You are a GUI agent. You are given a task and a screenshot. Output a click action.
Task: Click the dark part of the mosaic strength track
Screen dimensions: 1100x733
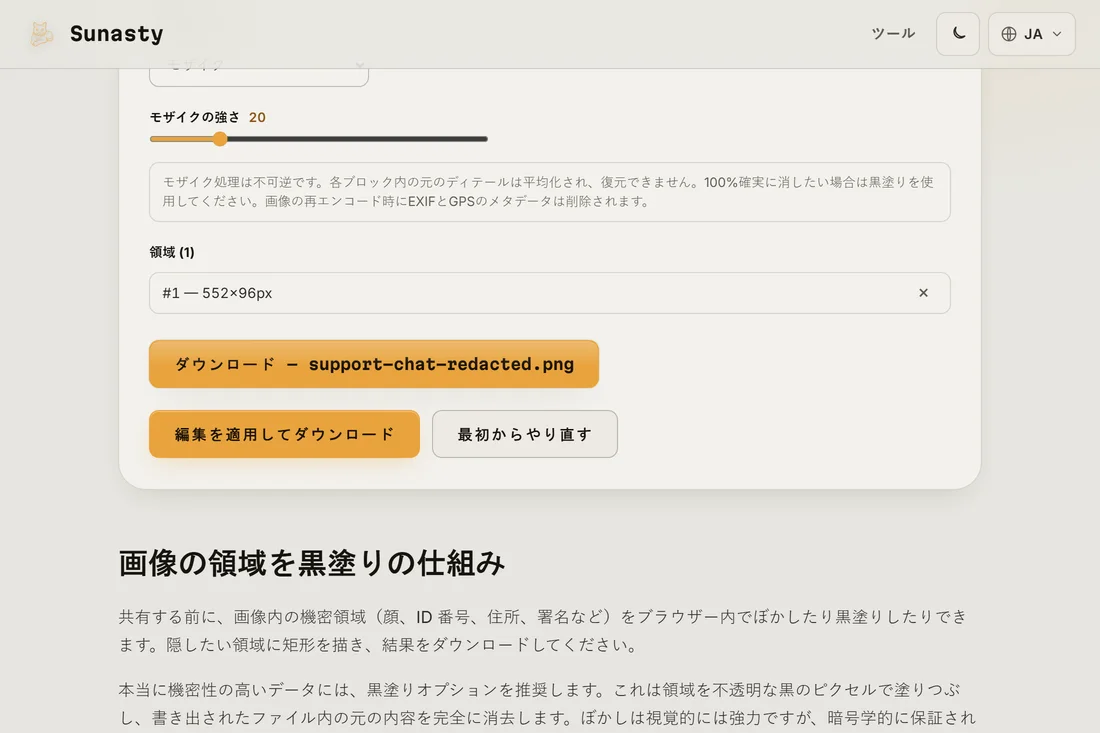pos(358,139)
